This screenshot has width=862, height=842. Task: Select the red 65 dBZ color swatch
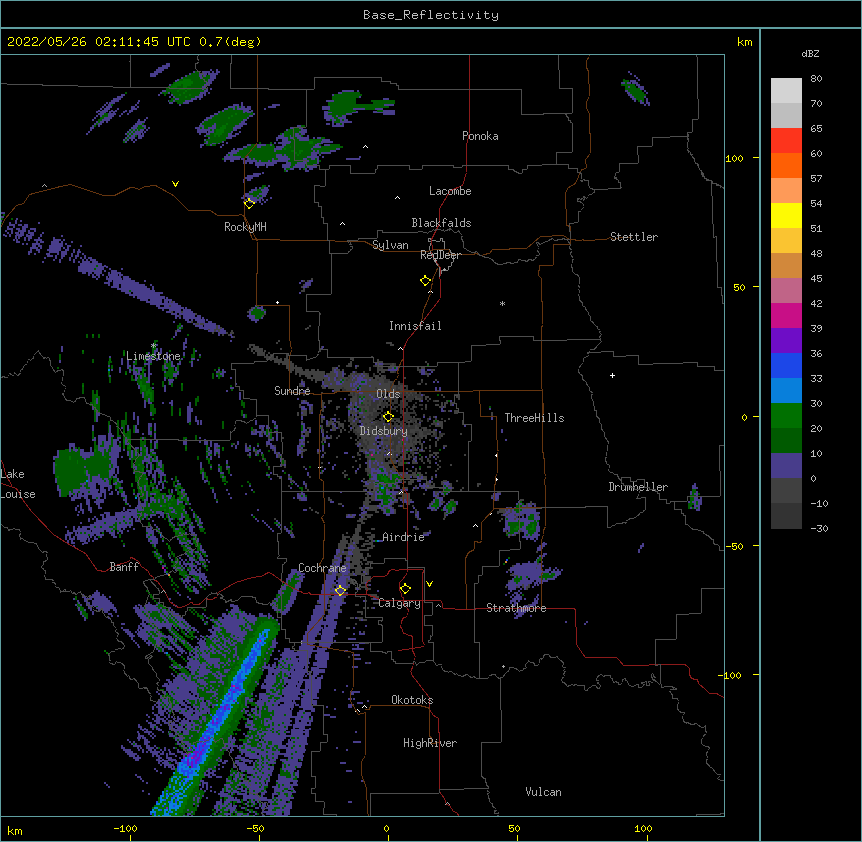786,140
